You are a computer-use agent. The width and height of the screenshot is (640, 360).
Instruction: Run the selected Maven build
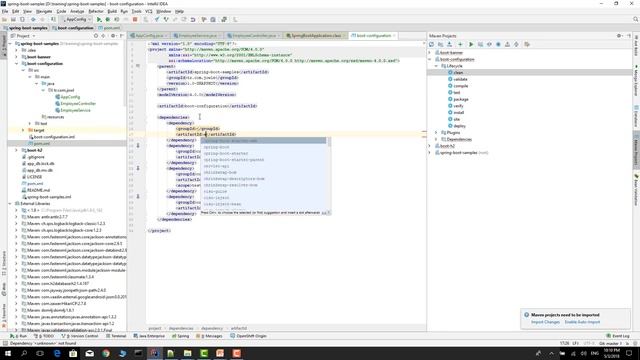coord(471,44)
